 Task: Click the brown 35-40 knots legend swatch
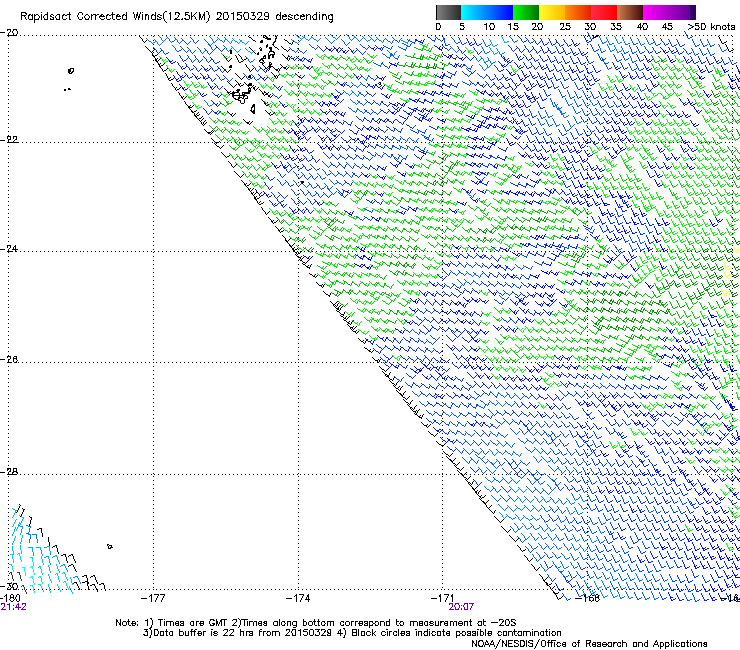(630, 12)
